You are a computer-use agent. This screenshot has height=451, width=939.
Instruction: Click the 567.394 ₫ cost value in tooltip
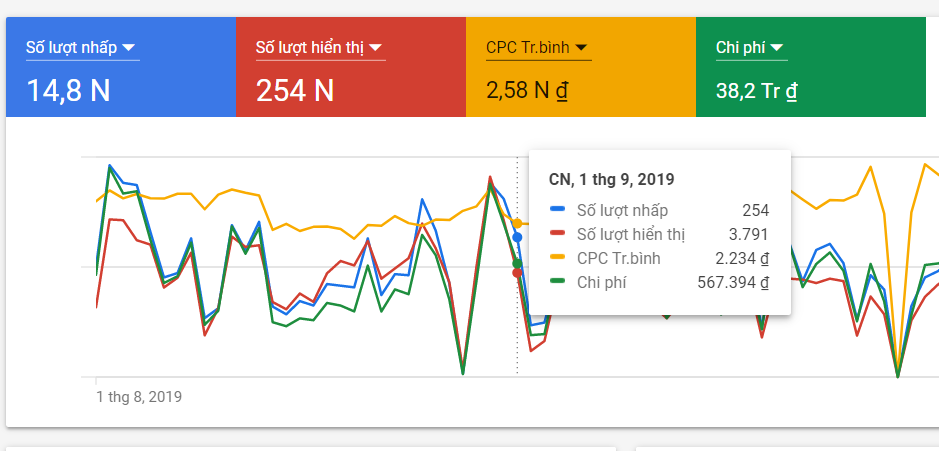[732, 282]
